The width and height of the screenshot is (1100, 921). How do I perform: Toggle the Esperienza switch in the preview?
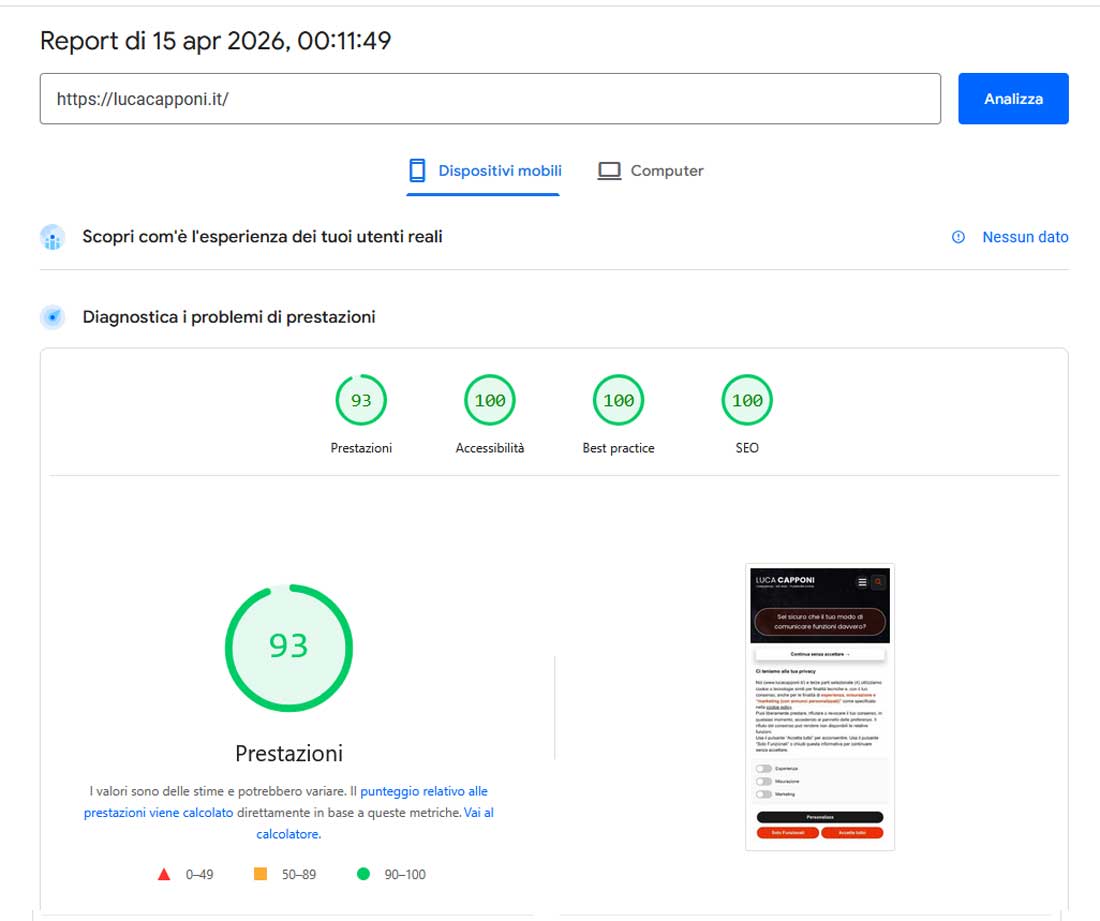(764, 769)
